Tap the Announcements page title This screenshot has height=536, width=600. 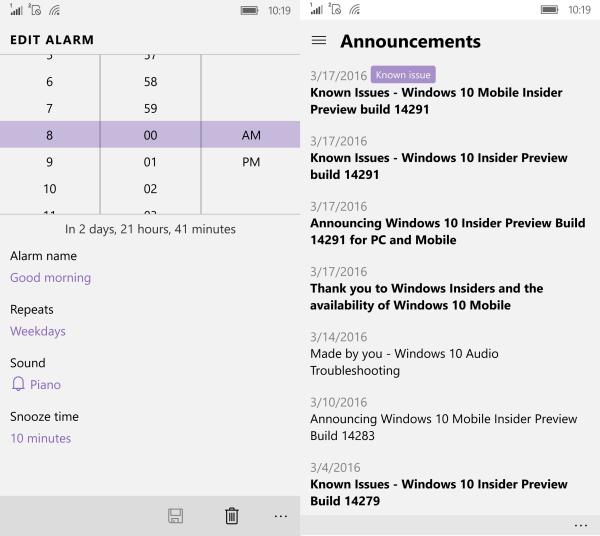410,41
